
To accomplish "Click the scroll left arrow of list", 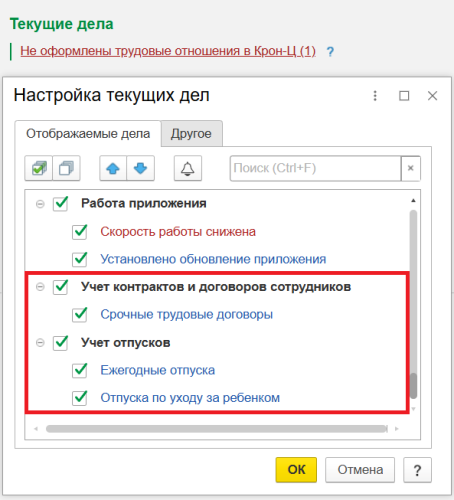I will click(36, 429).
